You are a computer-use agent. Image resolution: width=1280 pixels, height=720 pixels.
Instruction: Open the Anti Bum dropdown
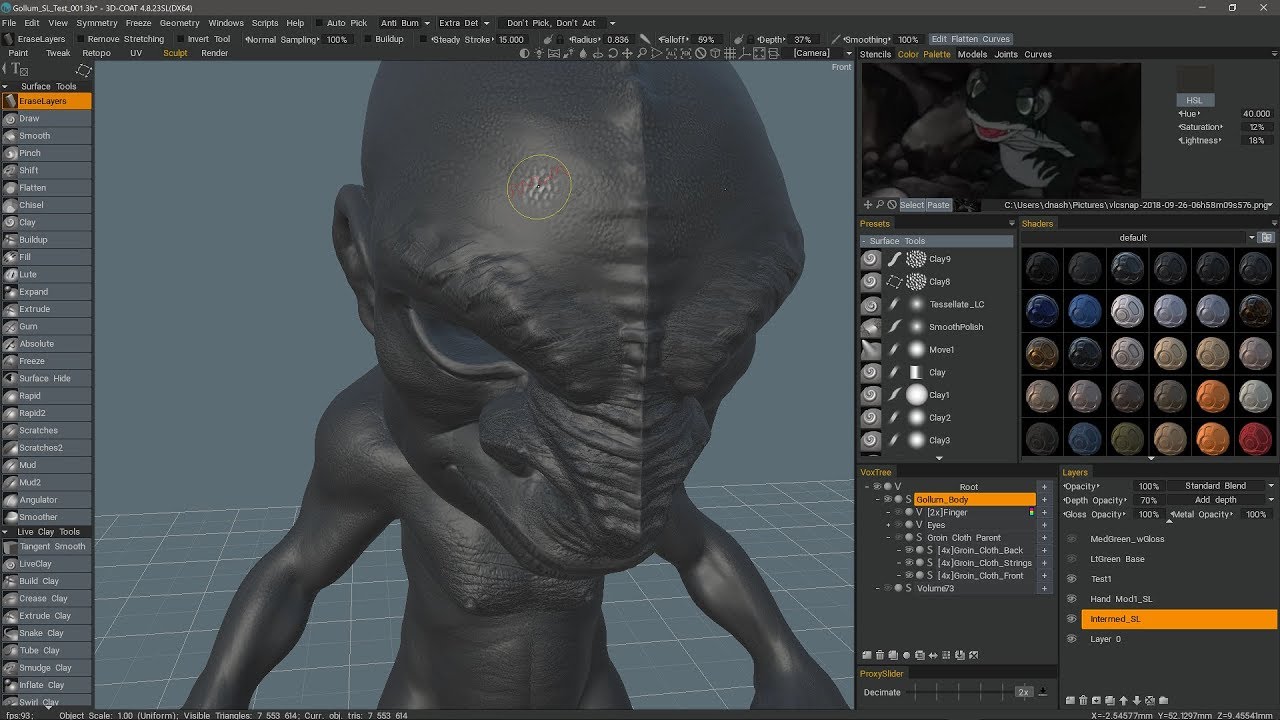pyautogui.click(x=404, y=23)
